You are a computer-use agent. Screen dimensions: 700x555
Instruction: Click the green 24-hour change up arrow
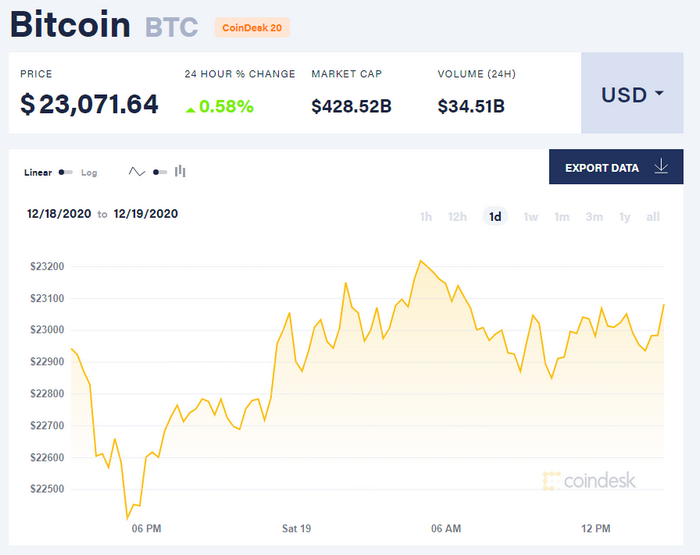192,105
